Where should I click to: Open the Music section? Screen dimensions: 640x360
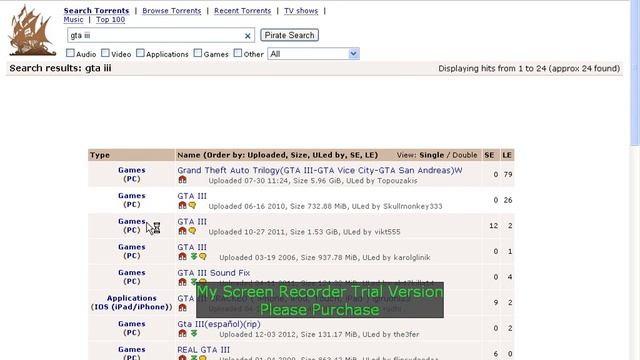pos(73,20)
